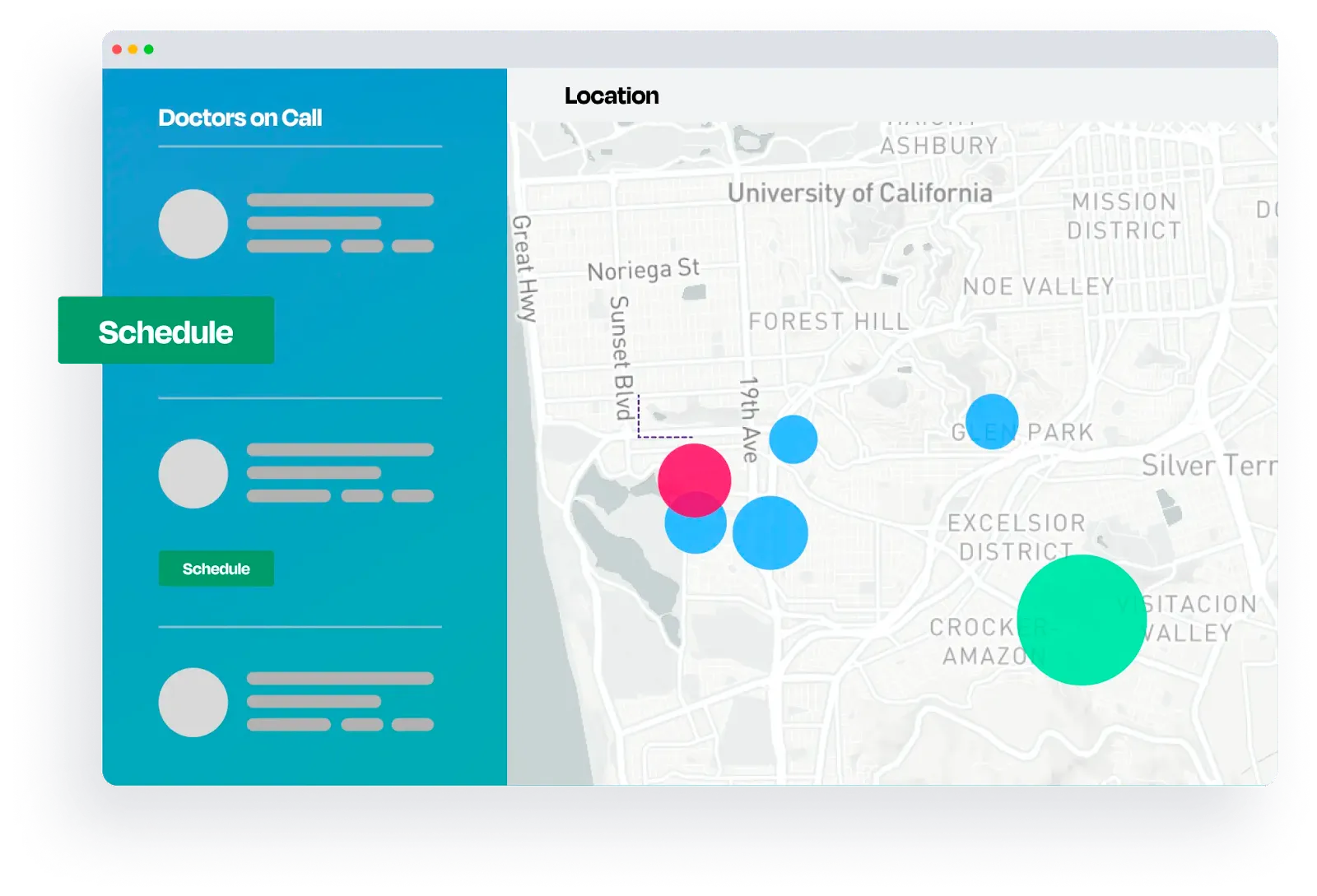1317x896 pixels.
Task: Click the 'NOE VALLEY' map label
Action: click(x=1038, y=286)
